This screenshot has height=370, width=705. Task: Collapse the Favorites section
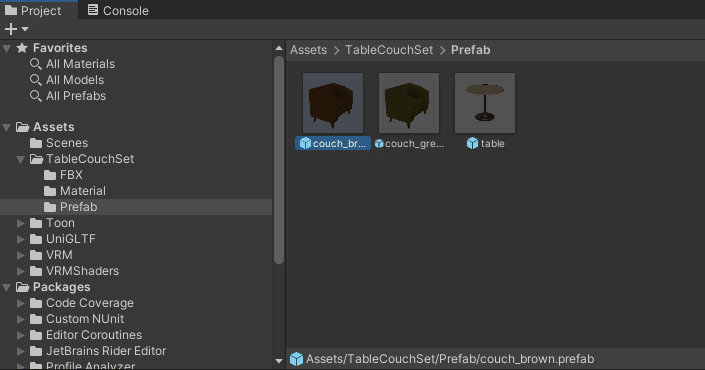coord(7,48)
